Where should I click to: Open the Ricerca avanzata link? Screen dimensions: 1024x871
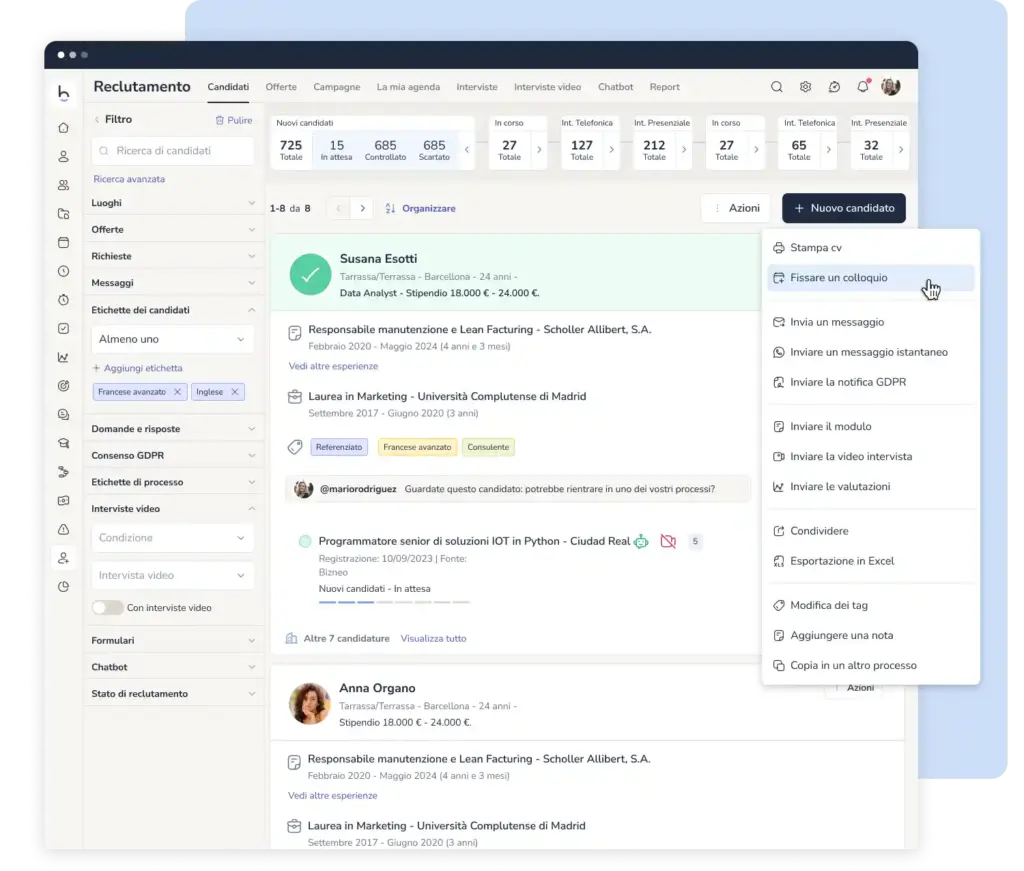click(x=129, y=179)
